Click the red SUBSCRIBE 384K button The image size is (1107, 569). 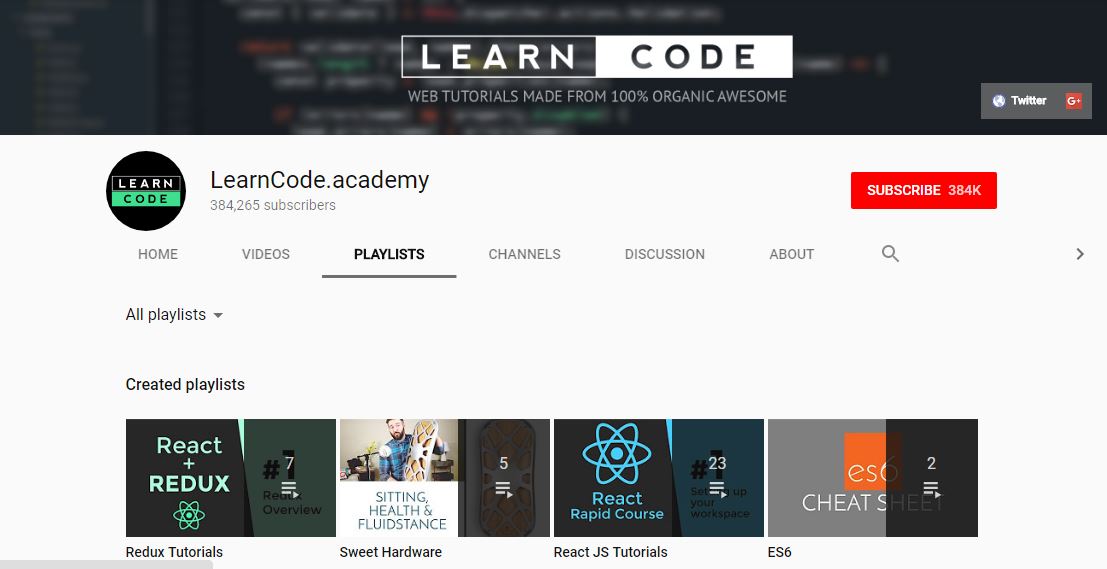(x=923, y=191)
